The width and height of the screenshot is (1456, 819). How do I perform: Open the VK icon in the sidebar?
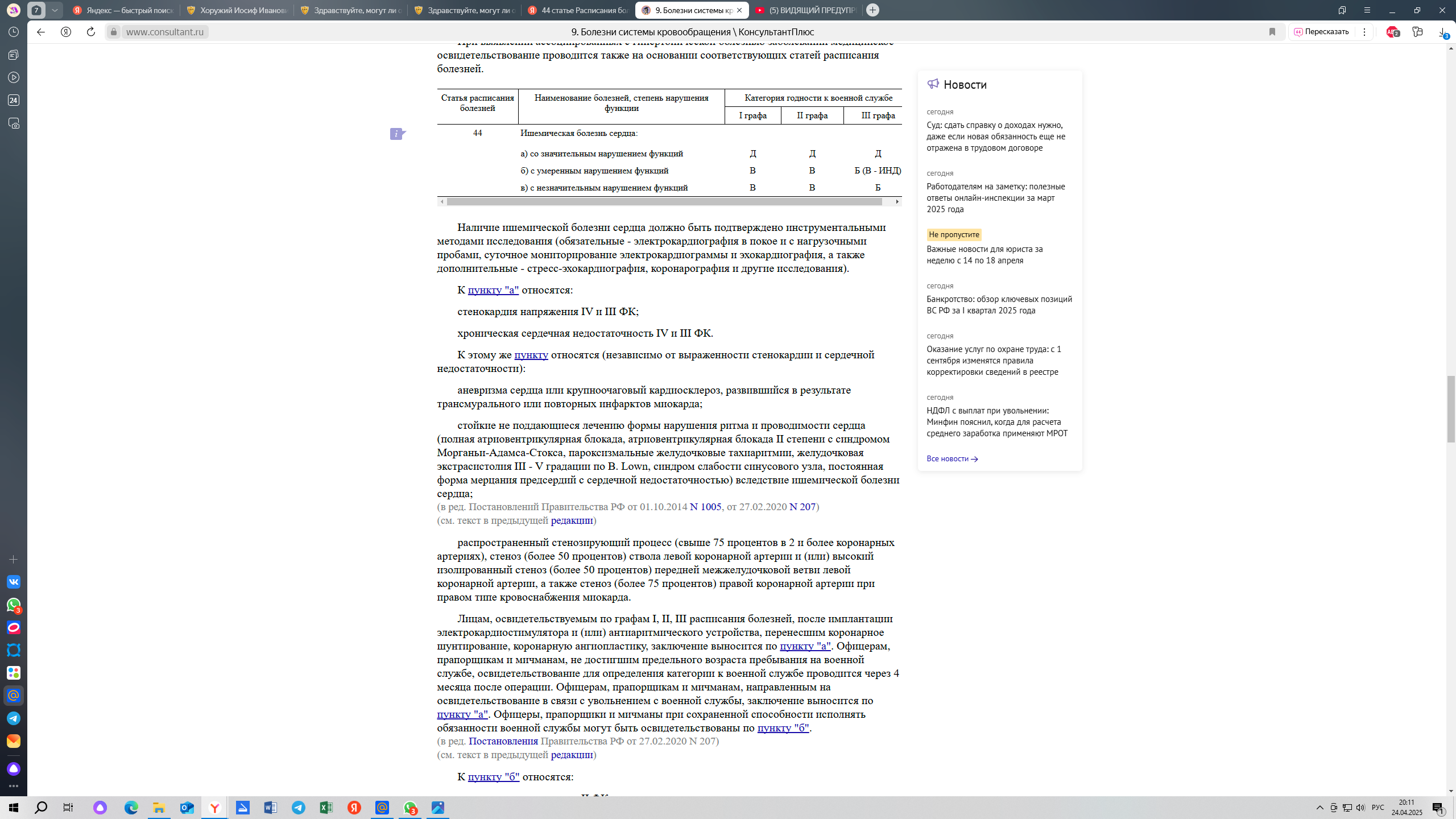pos(14,582)
